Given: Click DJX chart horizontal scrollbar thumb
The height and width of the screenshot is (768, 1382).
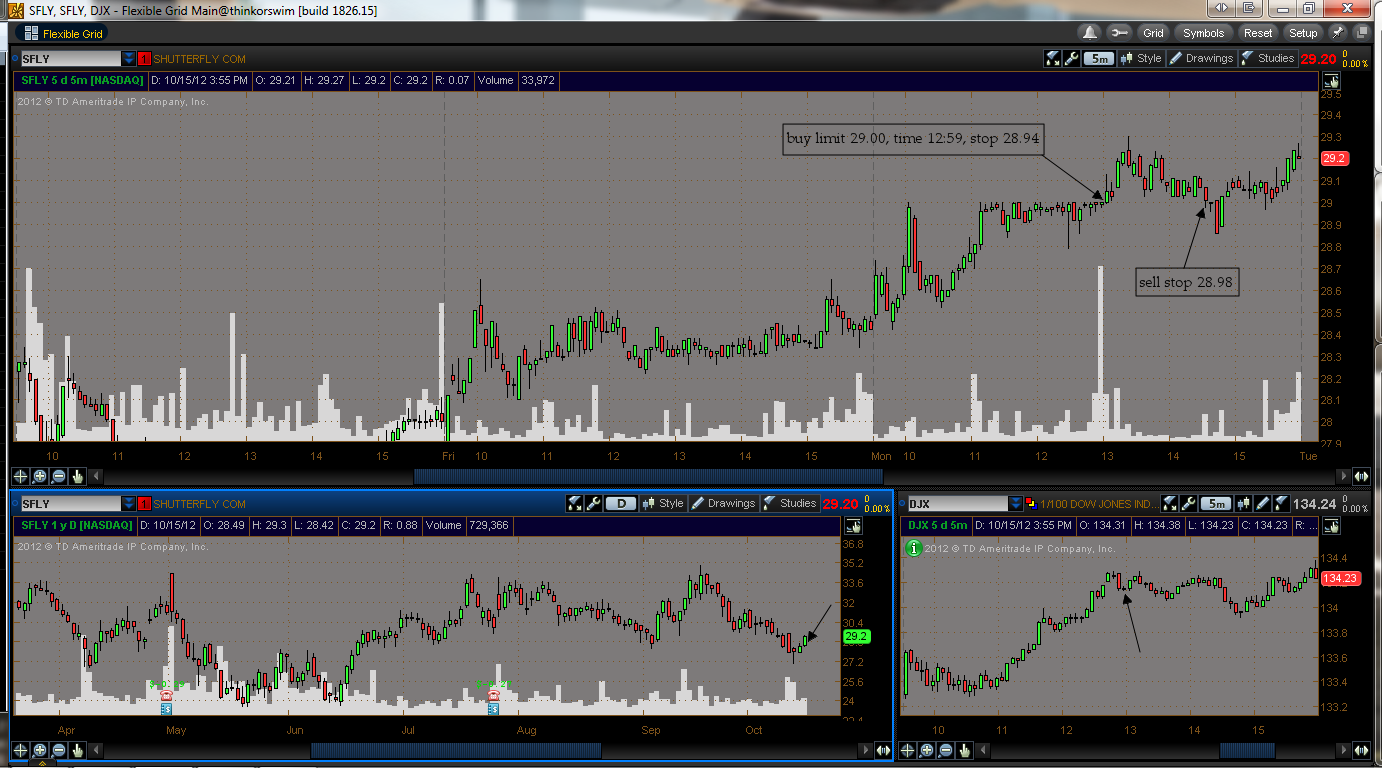Looking at the screenshot, I should (1247, 750).
